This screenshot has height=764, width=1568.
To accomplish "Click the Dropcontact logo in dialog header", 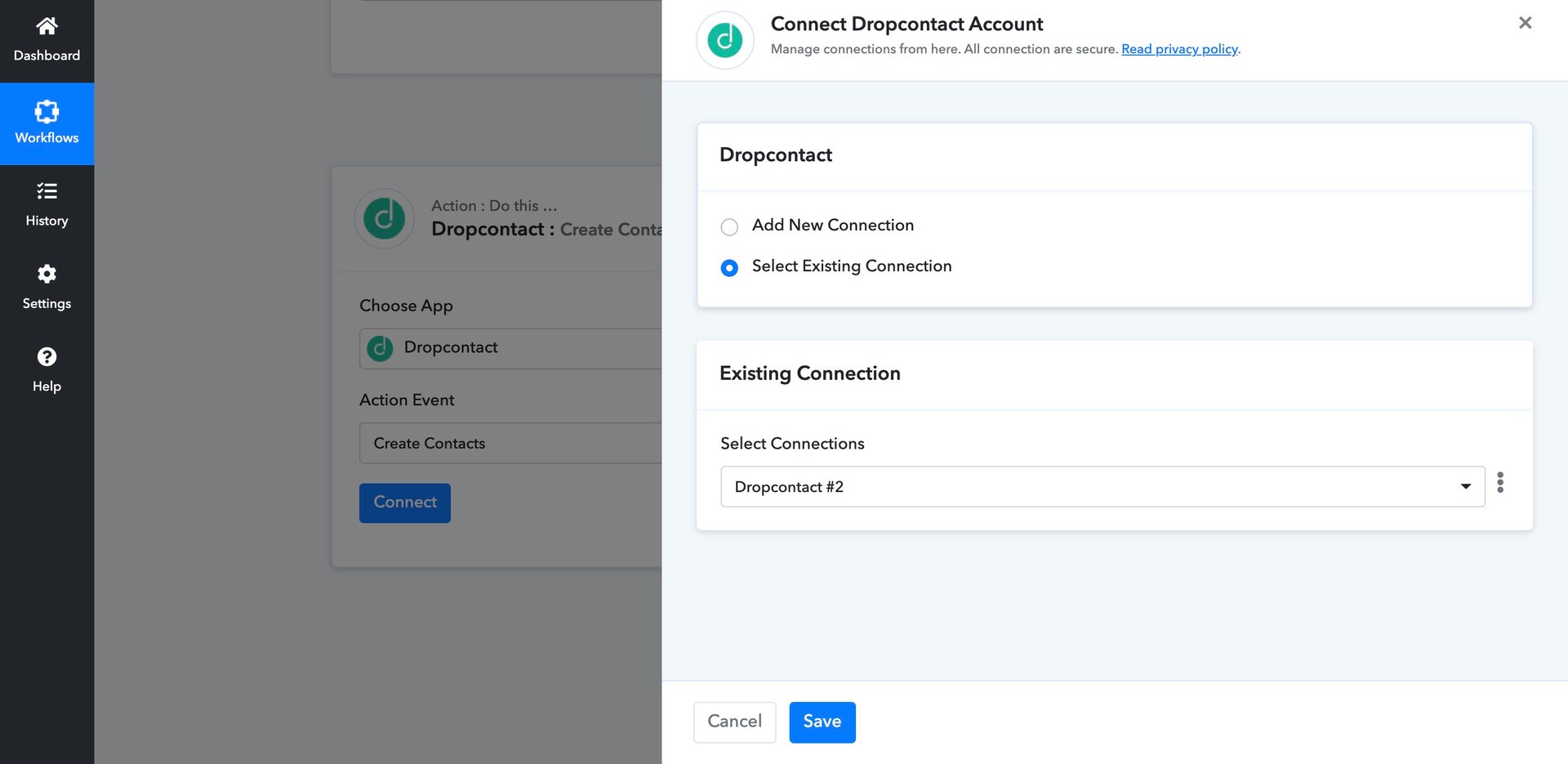I will [x=724, y=40].
